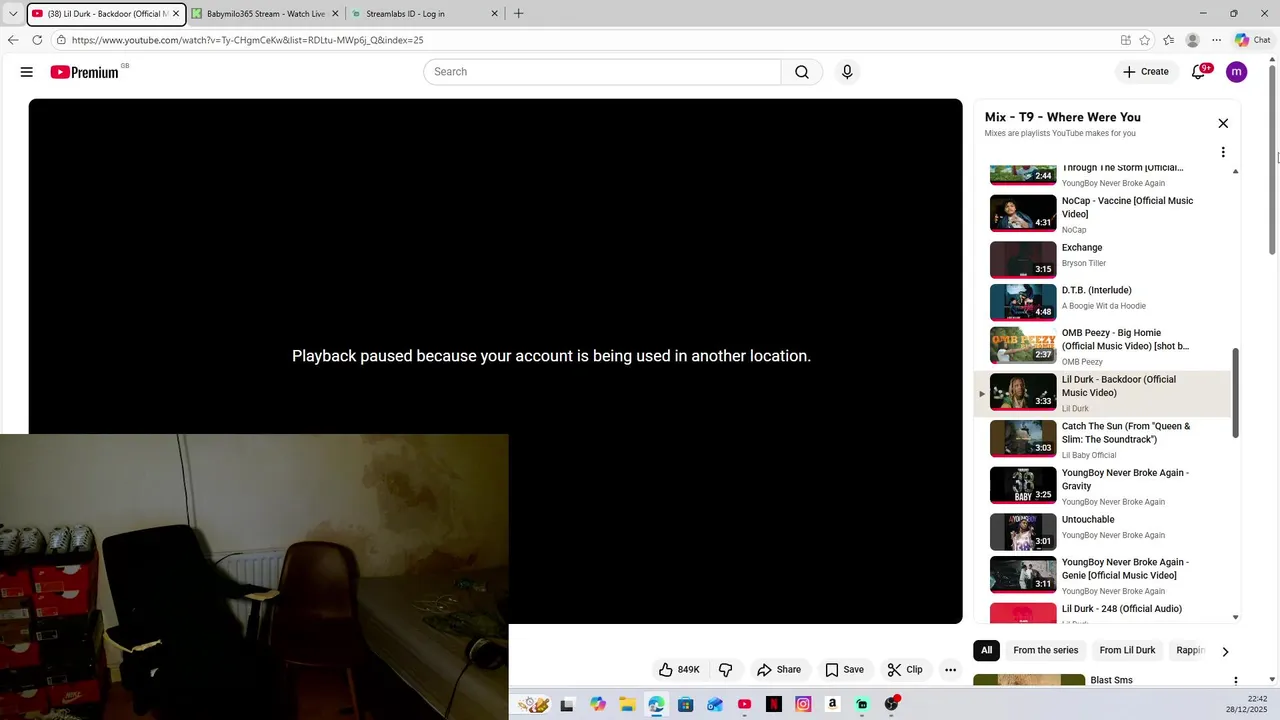The image size is (1280, 720).
Task: Open the notifications bell
Action: (x=1199, y=72)
